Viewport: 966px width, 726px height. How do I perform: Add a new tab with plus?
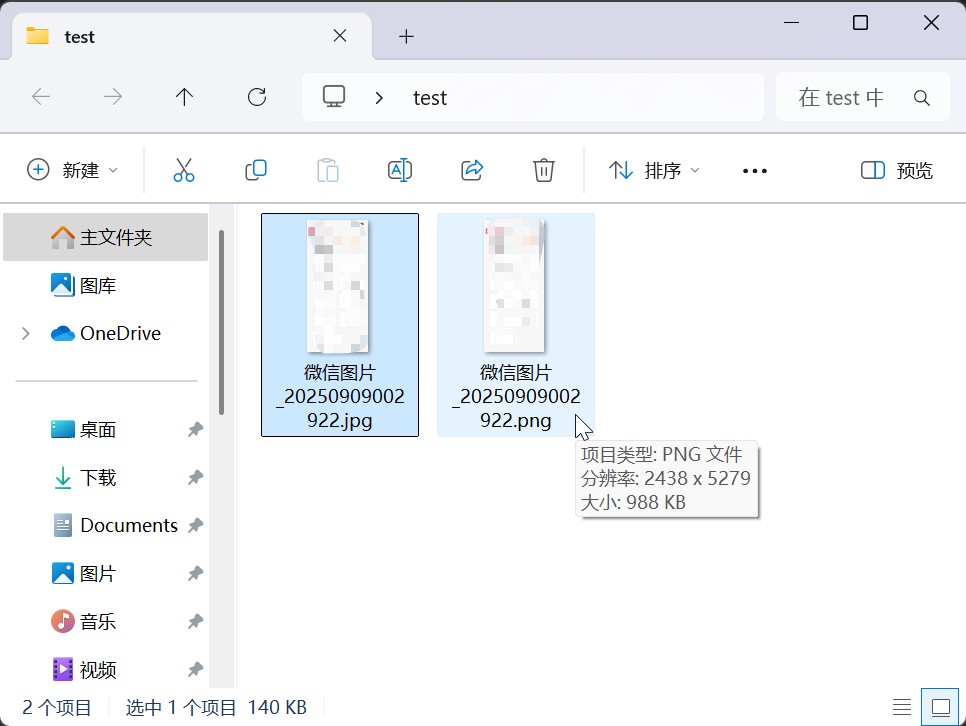pyautogui.click(x=406, y=36)
